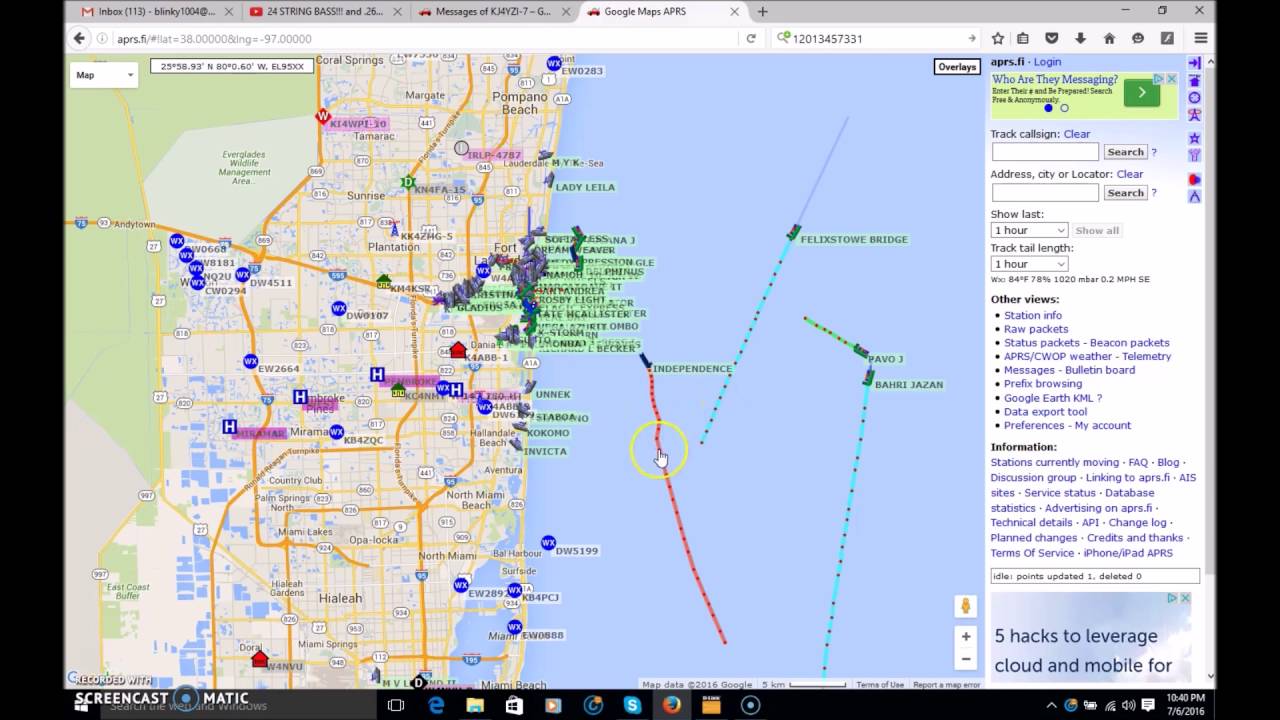This screenshot has width=1280, height=720.
Task: Click the smiley face toolbar icon
Action: [x=1138, y=38]
